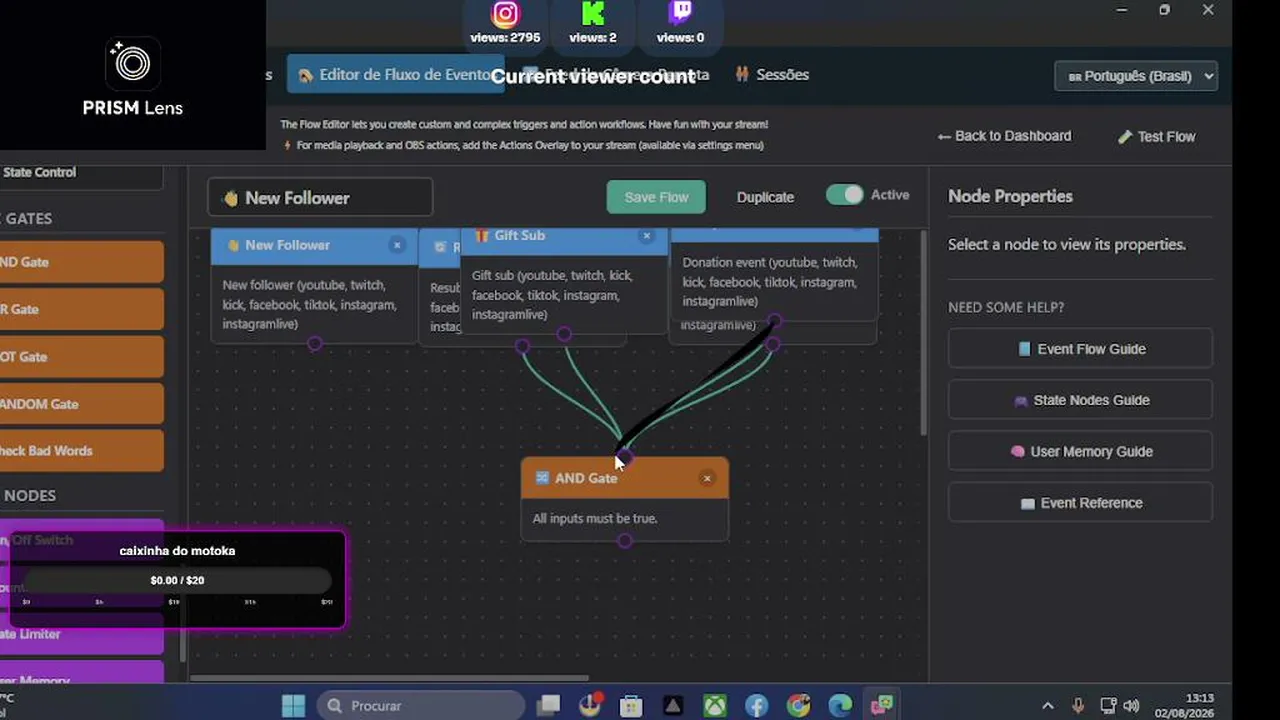
Task: Launch the Xbox app from taskbar
Action: click(715, 706)
